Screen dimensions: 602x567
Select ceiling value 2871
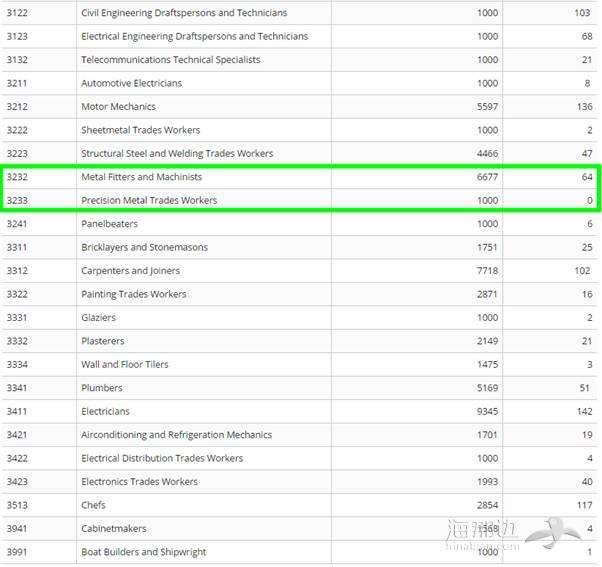[487, 294]
